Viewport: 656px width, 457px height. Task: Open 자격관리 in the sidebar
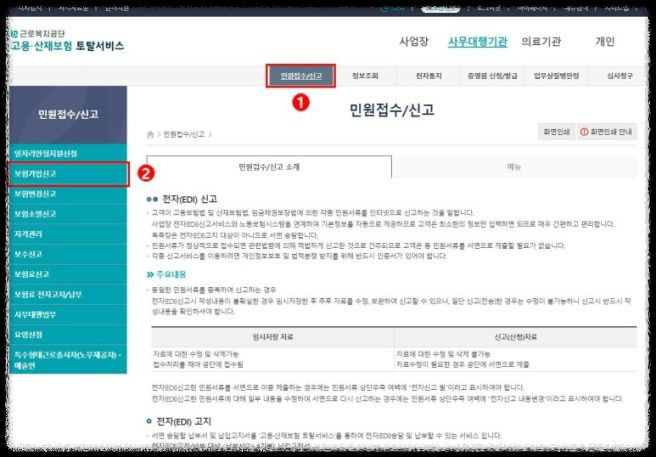point(68,234)
